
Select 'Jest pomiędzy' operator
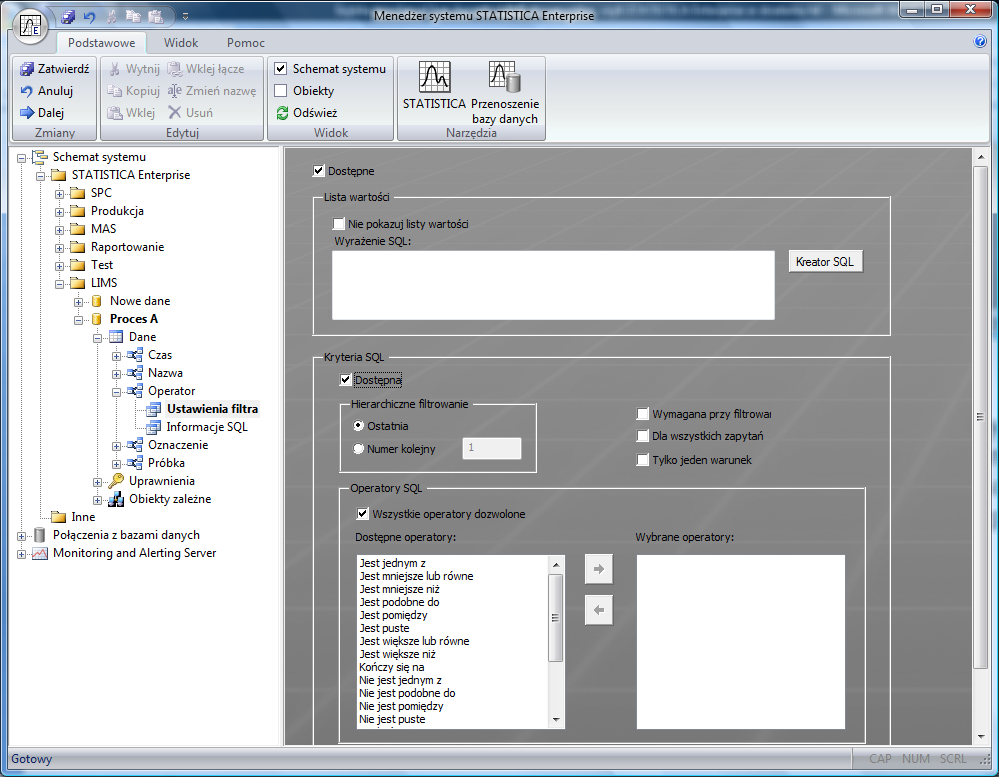(393, 615)
